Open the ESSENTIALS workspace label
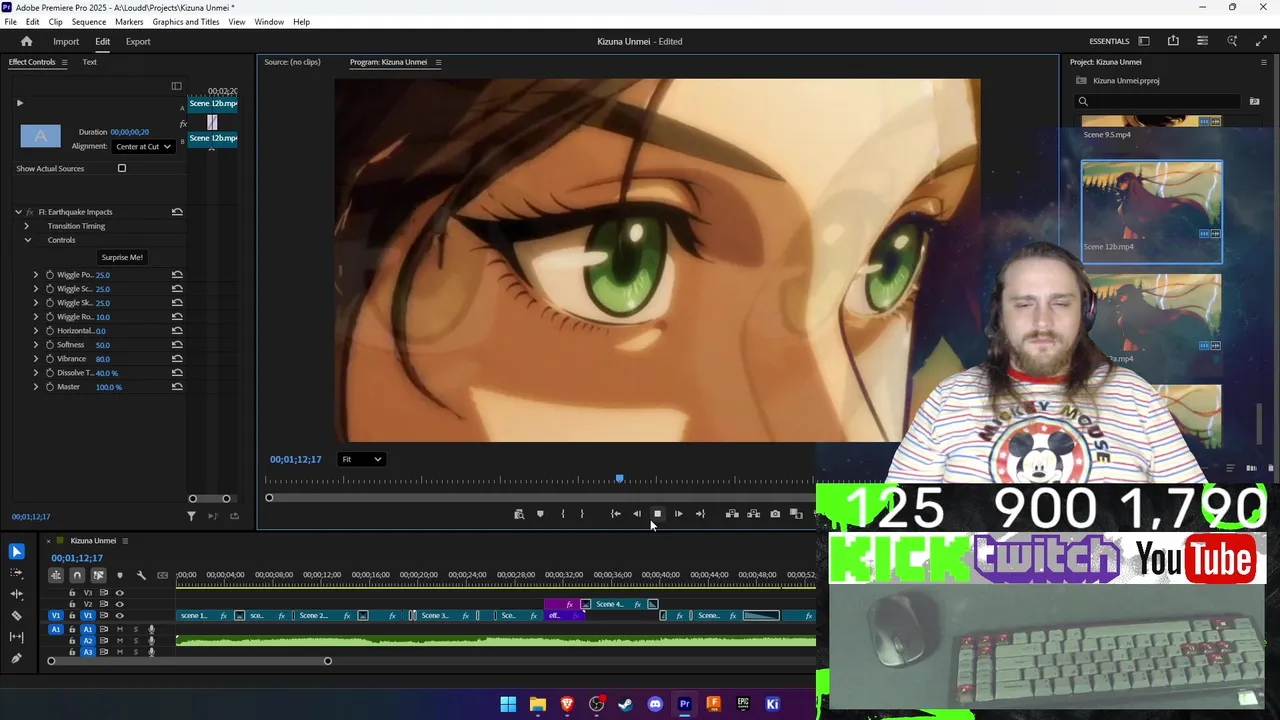Screen dimensions: 1280x720 (1109, 41)
